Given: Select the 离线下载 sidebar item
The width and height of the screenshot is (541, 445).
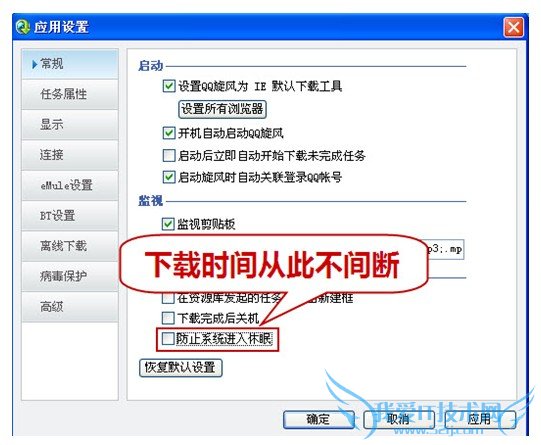Looking at the screenshot, I should [x=70, y=246].
